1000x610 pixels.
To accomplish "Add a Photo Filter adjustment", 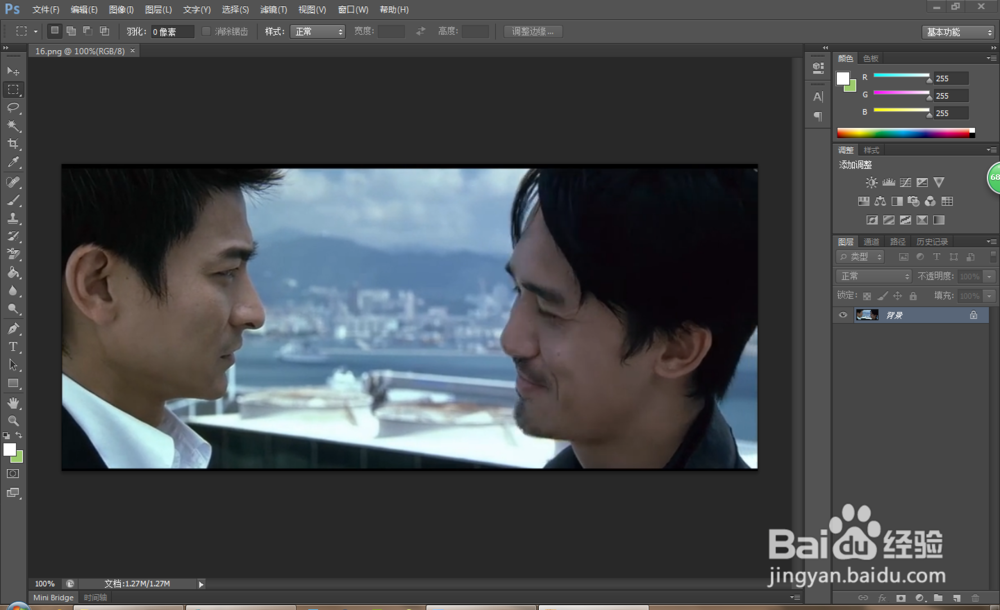I will click(913, 202).
